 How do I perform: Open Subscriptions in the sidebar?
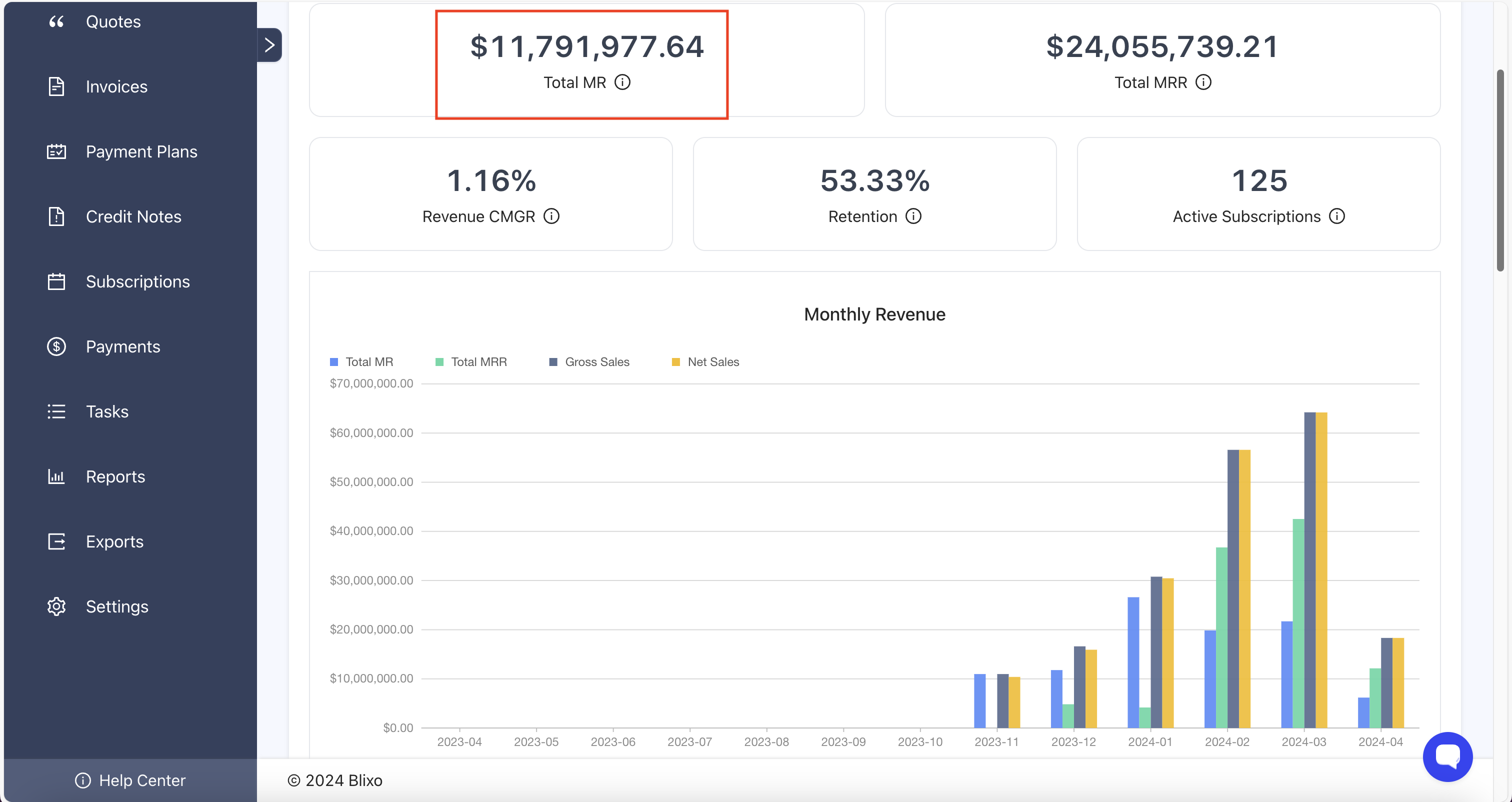137,282
